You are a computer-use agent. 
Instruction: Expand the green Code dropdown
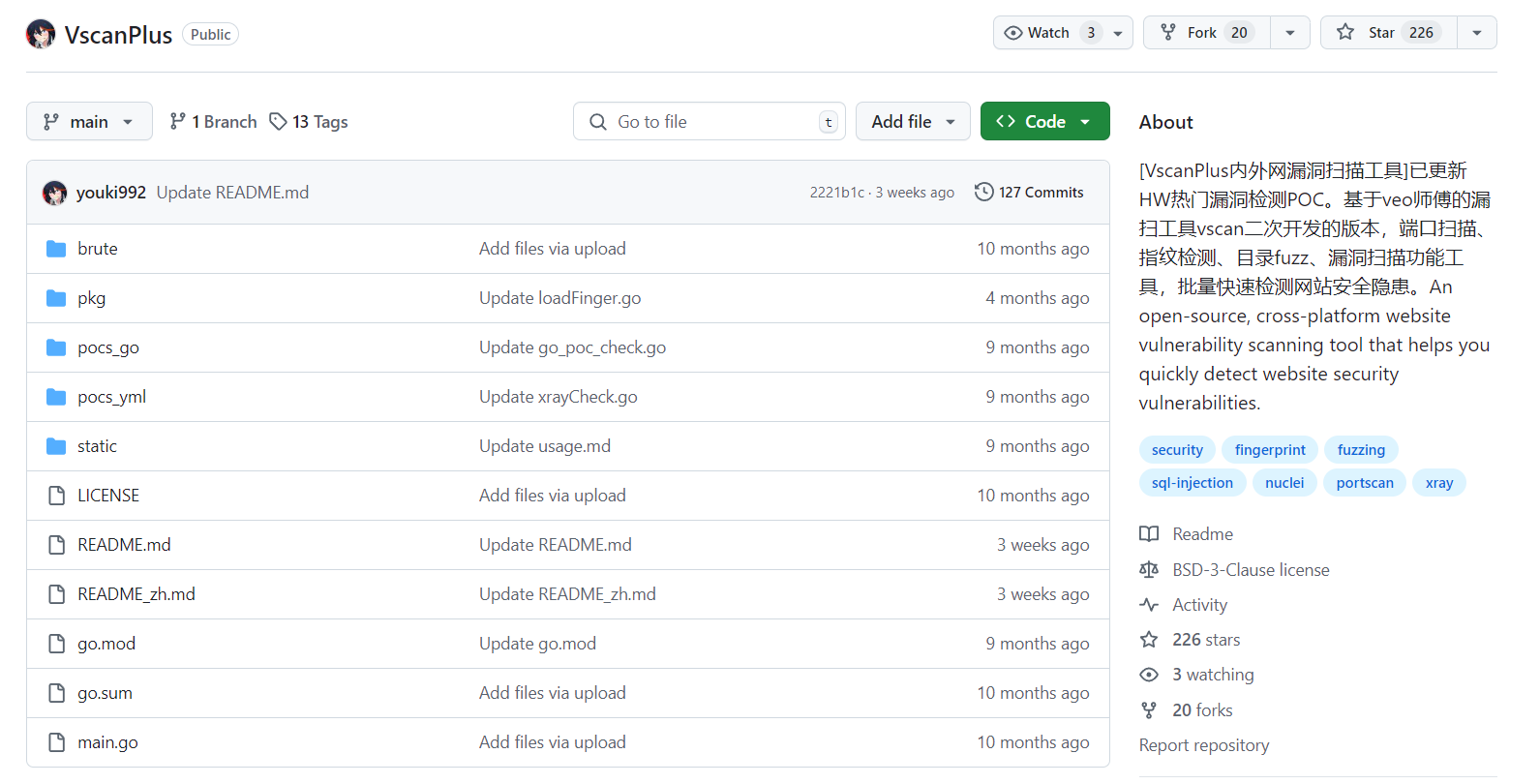[x=1044, y=121]
